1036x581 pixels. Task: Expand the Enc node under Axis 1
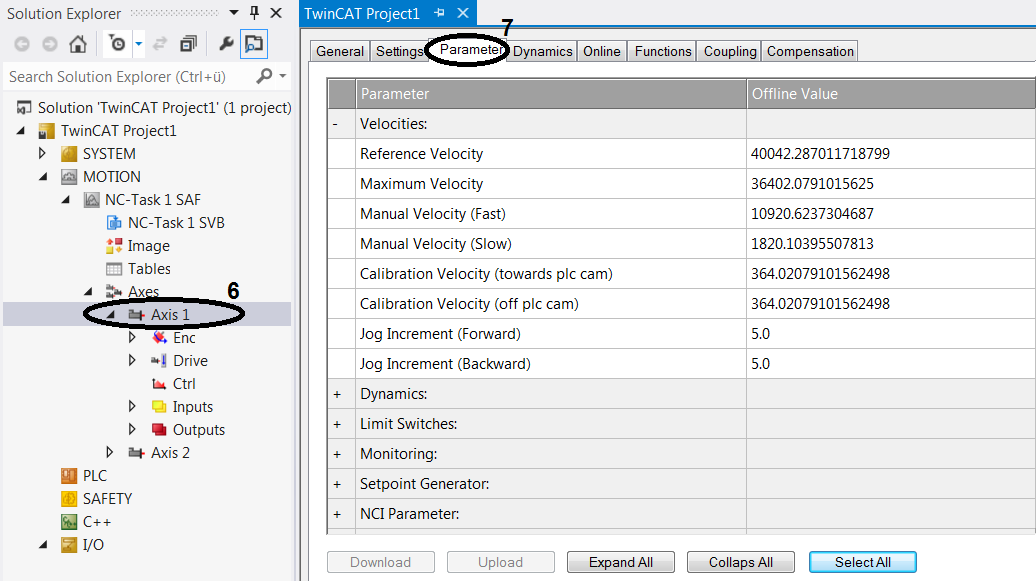[132, 338]
